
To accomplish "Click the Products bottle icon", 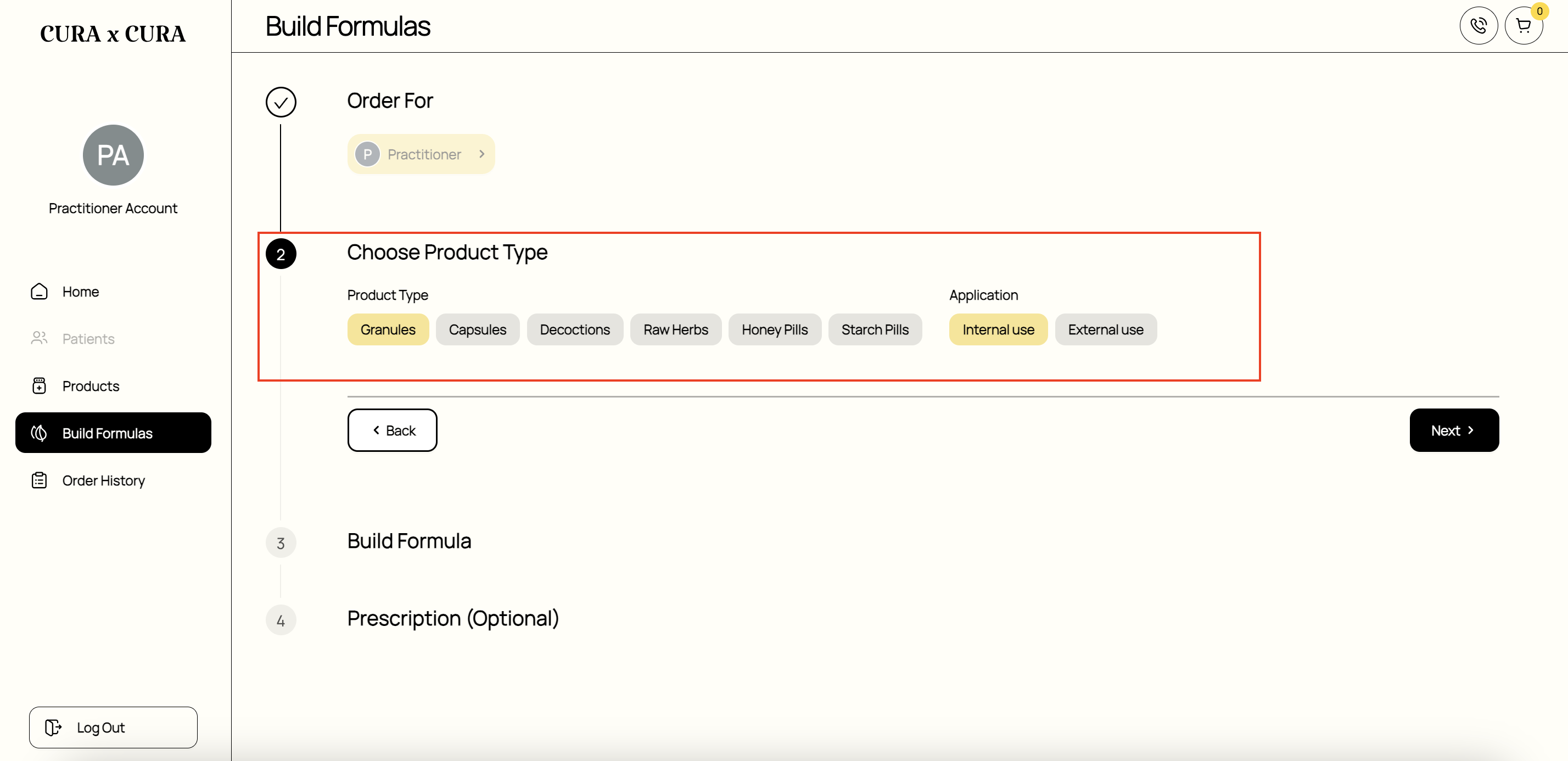I will [40, 386].
